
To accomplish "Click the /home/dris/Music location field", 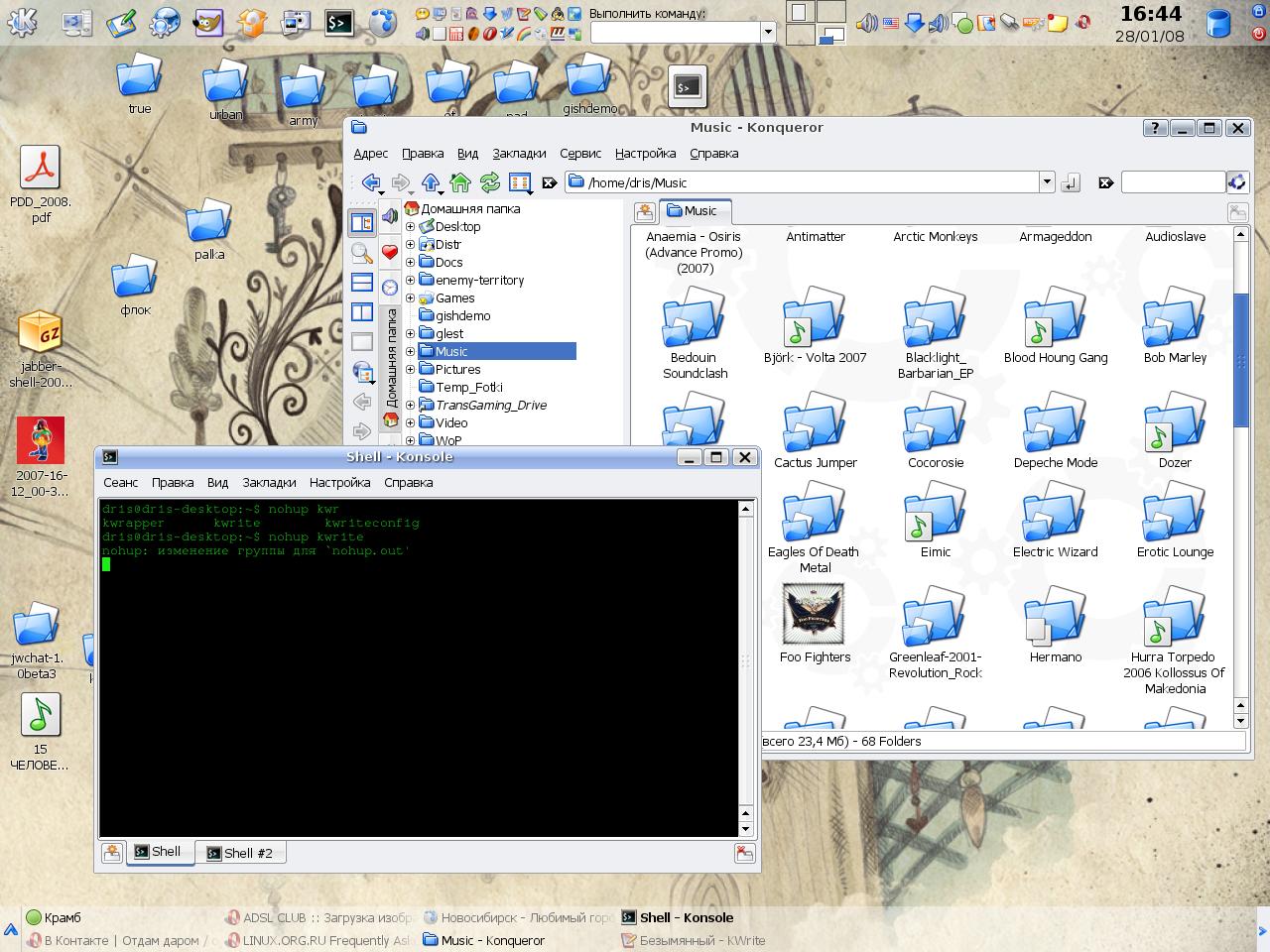I will coord(802,182).
